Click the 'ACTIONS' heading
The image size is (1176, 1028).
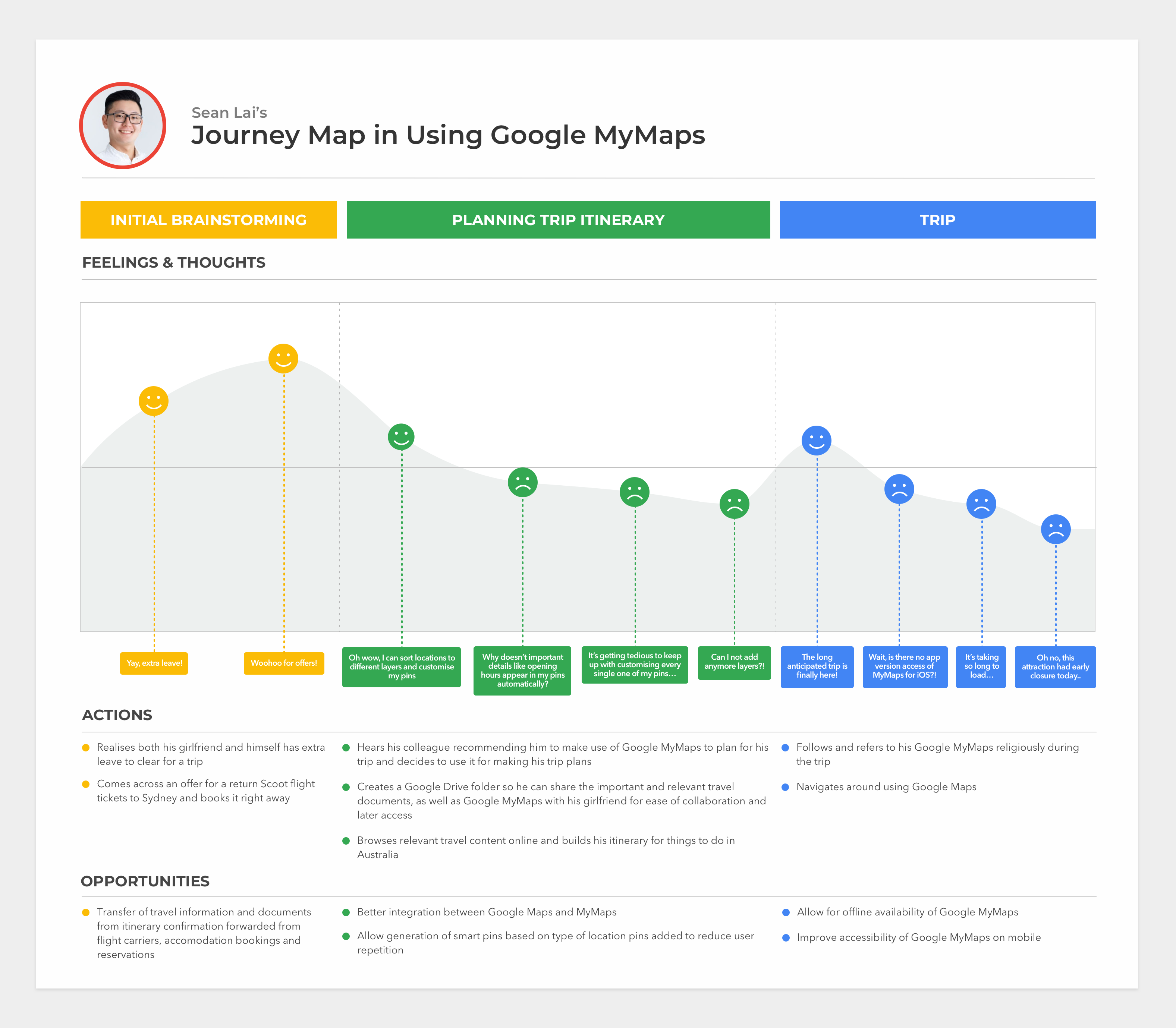(x=117, y=715)
